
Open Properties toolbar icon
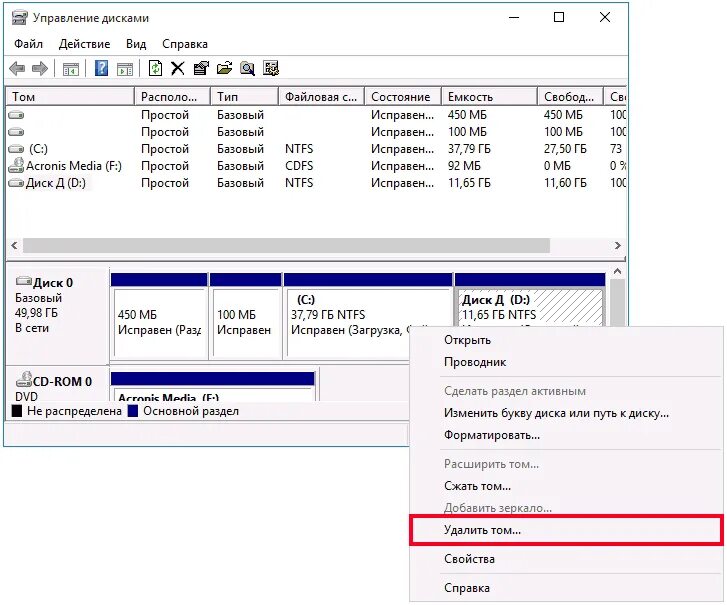tap(201, 69)
